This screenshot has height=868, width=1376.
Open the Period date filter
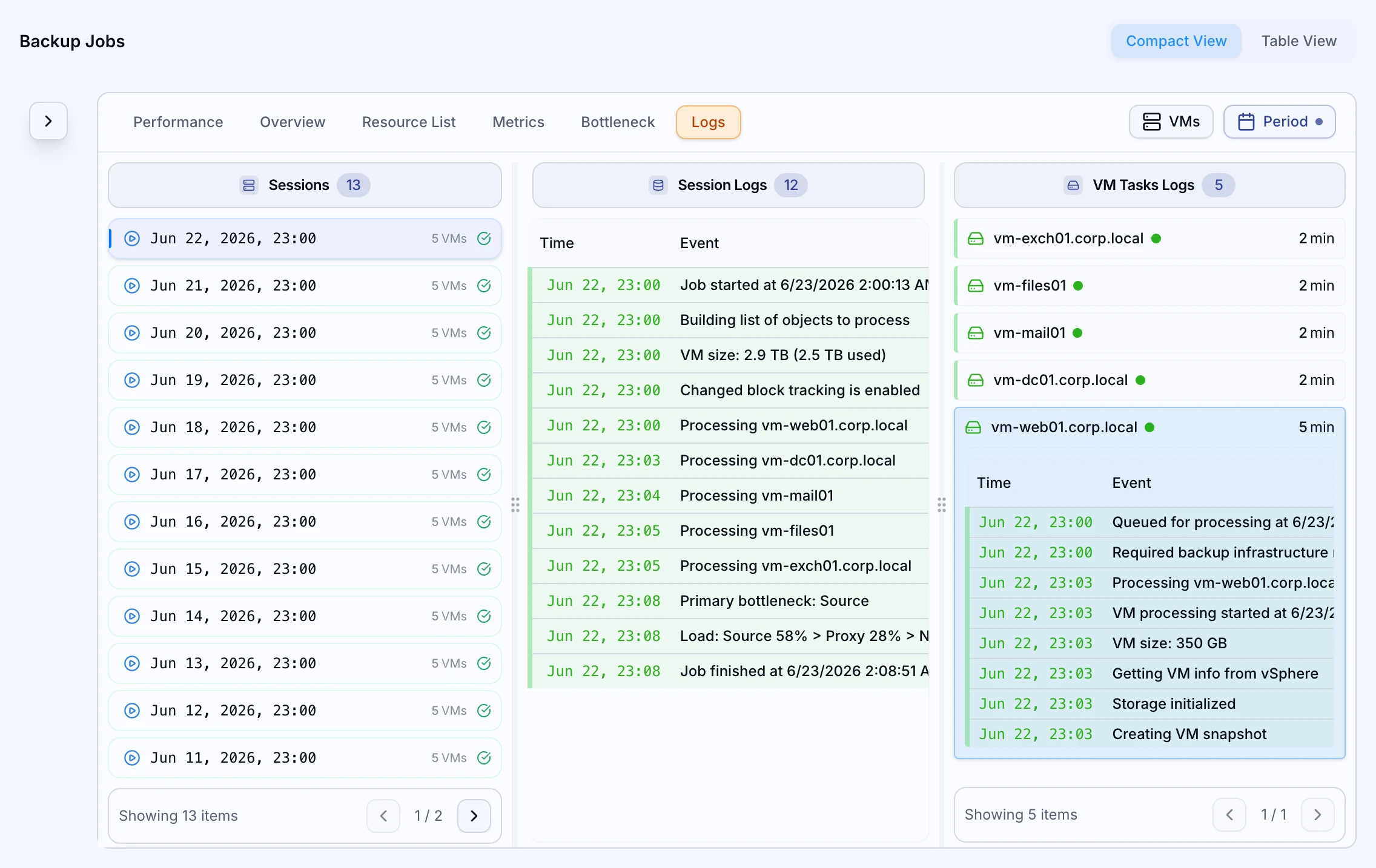pos(1279,122)
